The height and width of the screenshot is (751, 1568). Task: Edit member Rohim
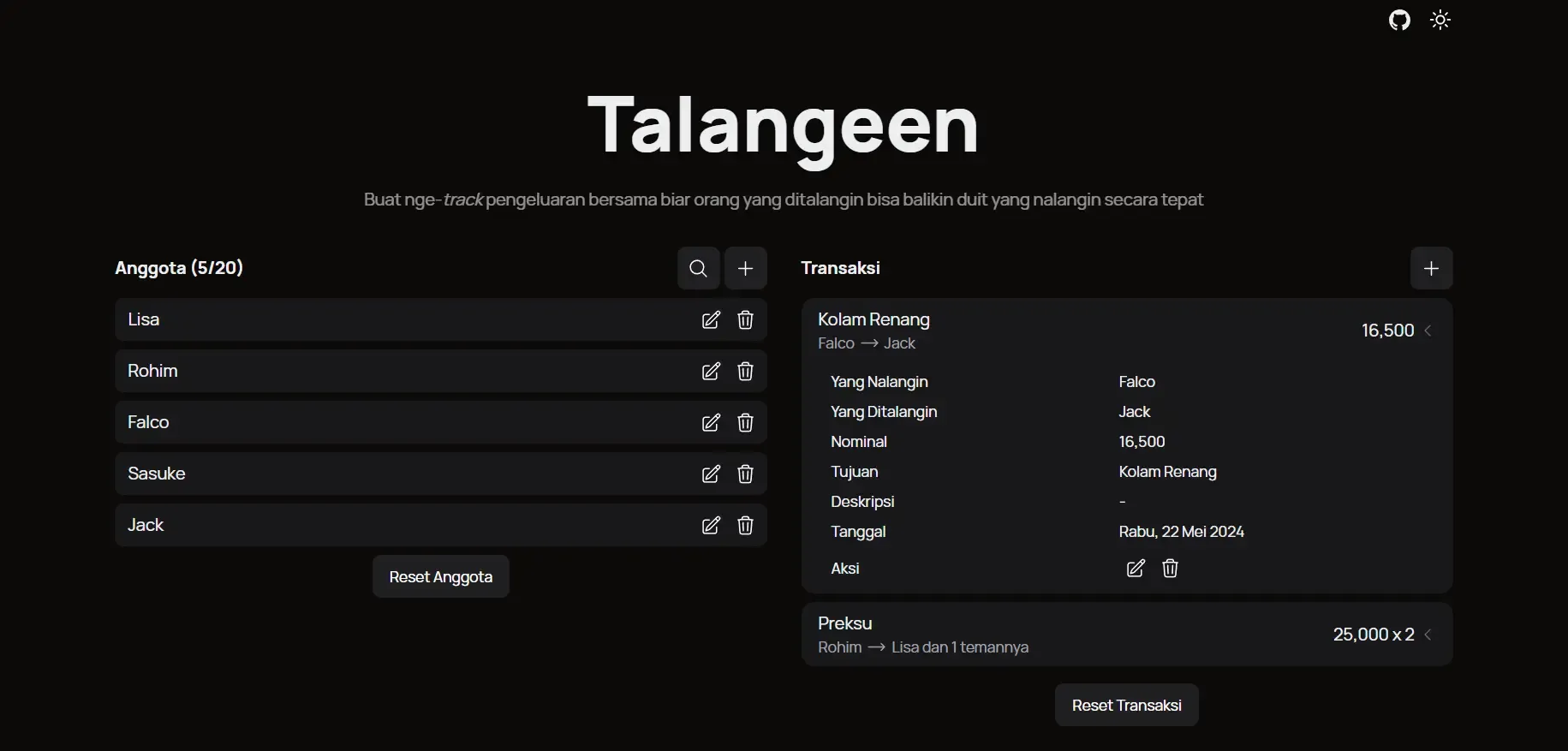(x=711, y=371)
